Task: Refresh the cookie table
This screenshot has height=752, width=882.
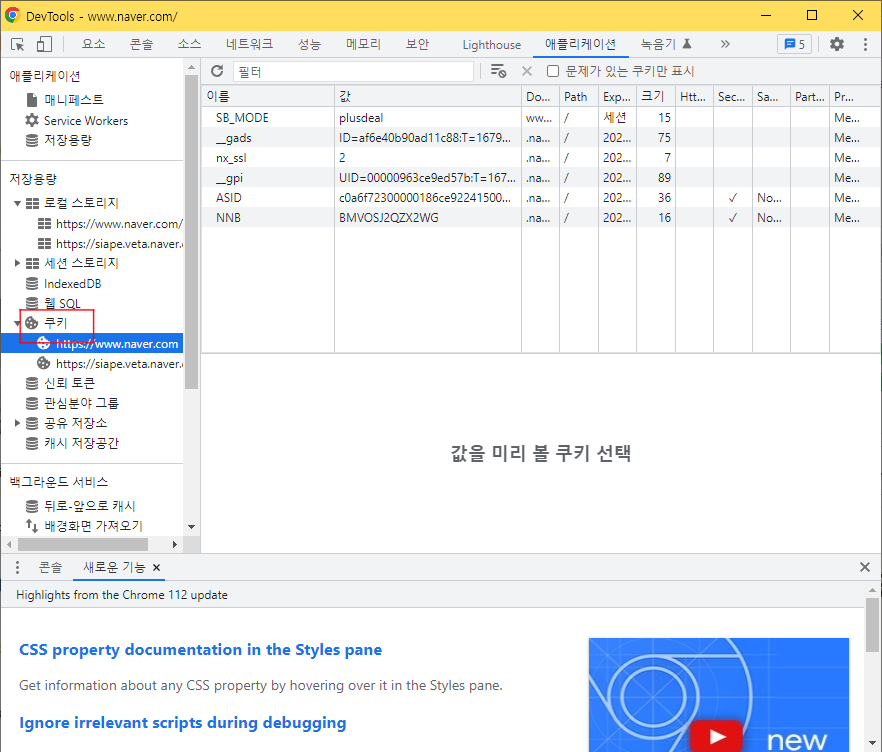Action: pos(217,71)
